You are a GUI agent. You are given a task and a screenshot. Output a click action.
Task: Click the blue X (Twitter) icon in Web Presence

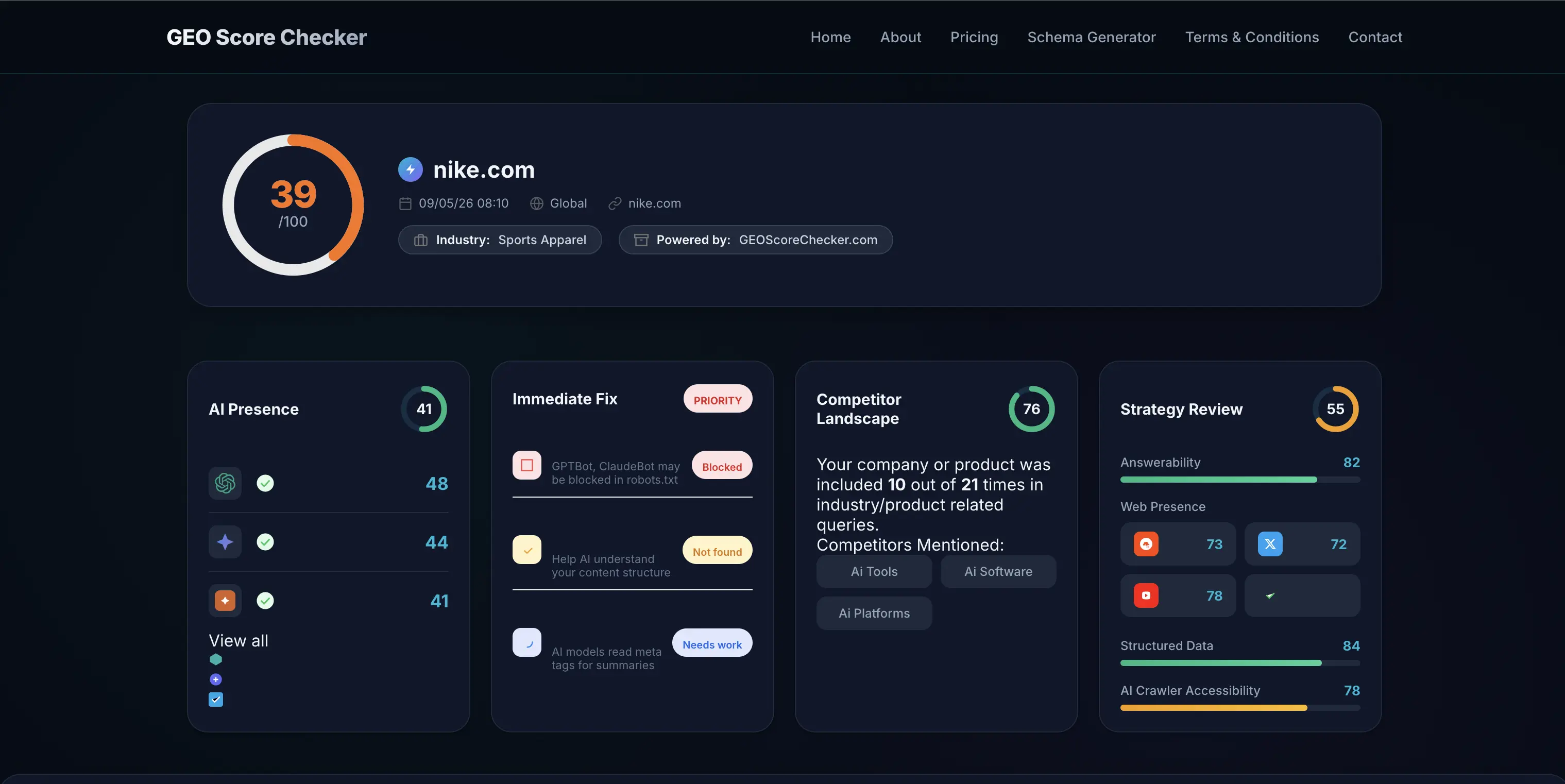[1270, 544]
